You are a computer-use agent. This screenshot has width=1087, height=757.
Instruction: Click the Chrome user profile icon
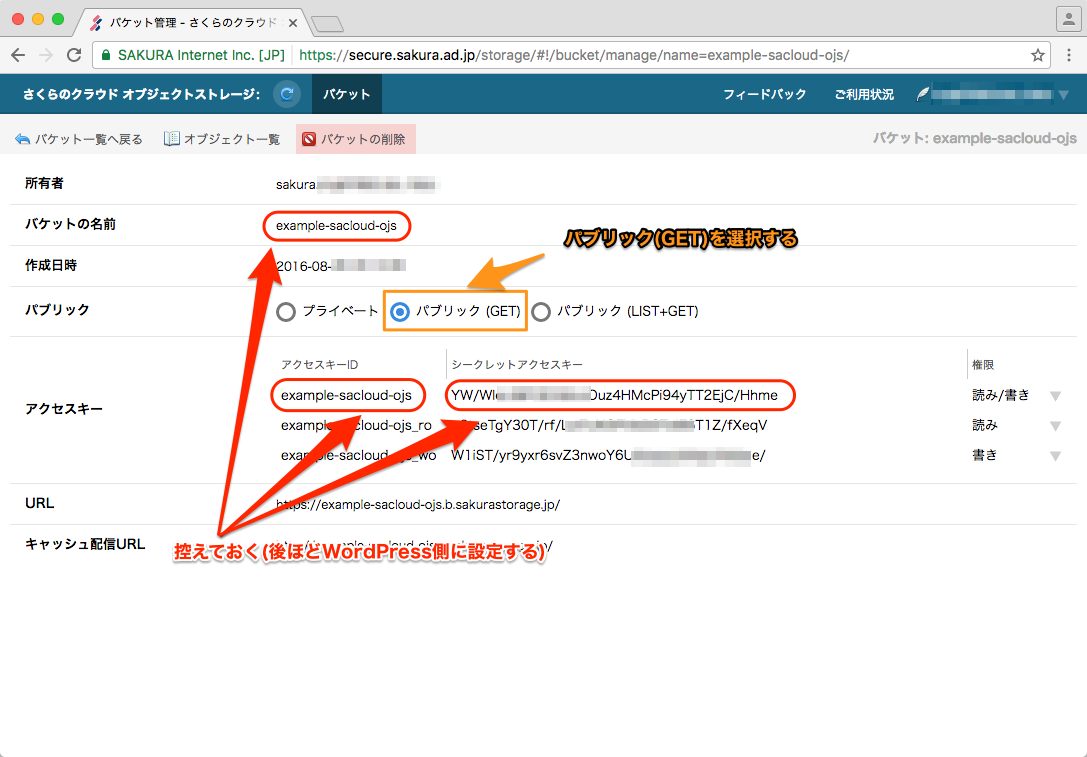tap(1068, 19)
